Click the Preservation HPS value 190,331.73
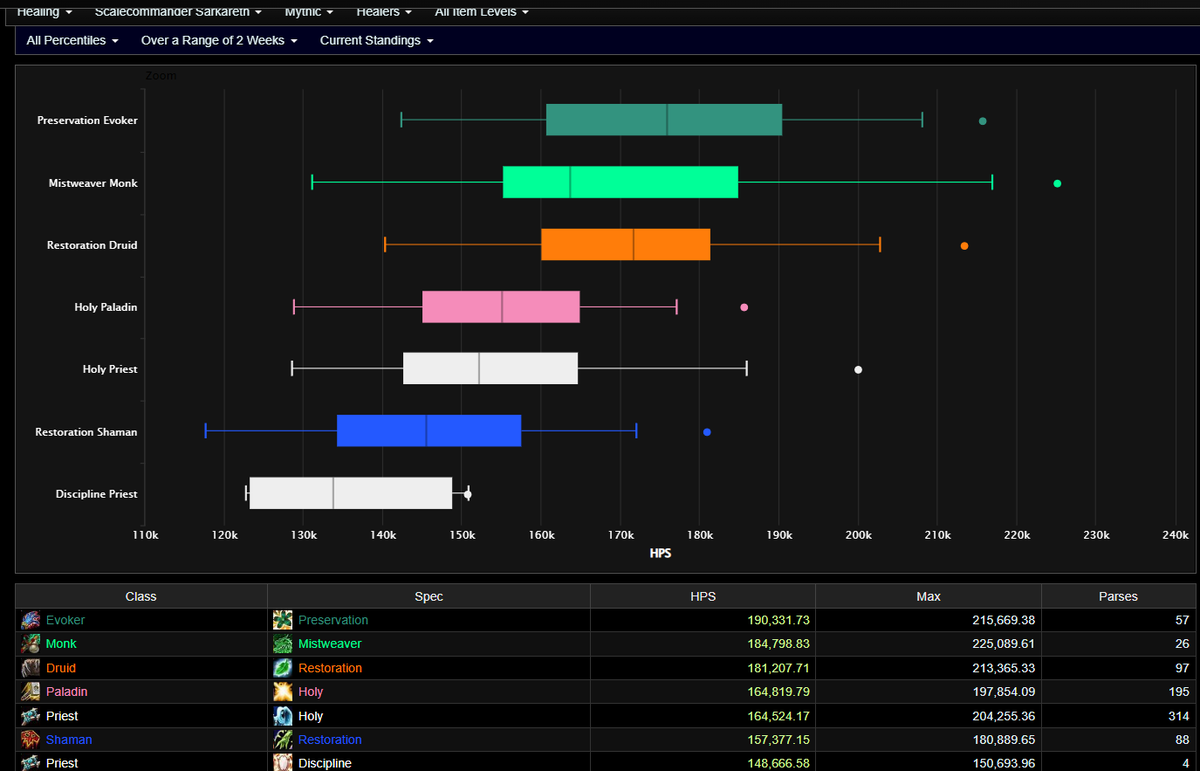This screenshot has height=771, width=1200. (778, 620)
